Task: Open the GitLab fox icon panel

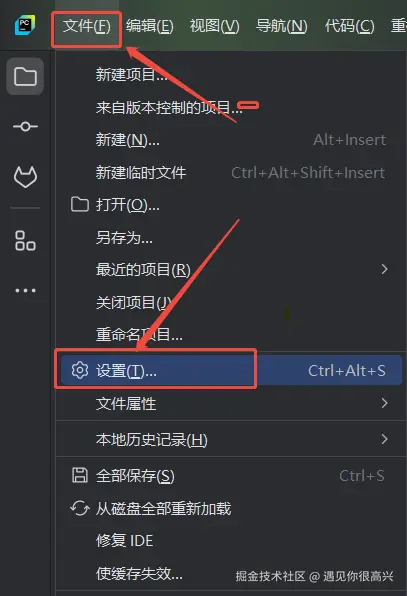Action: click(x=25, y=177)
